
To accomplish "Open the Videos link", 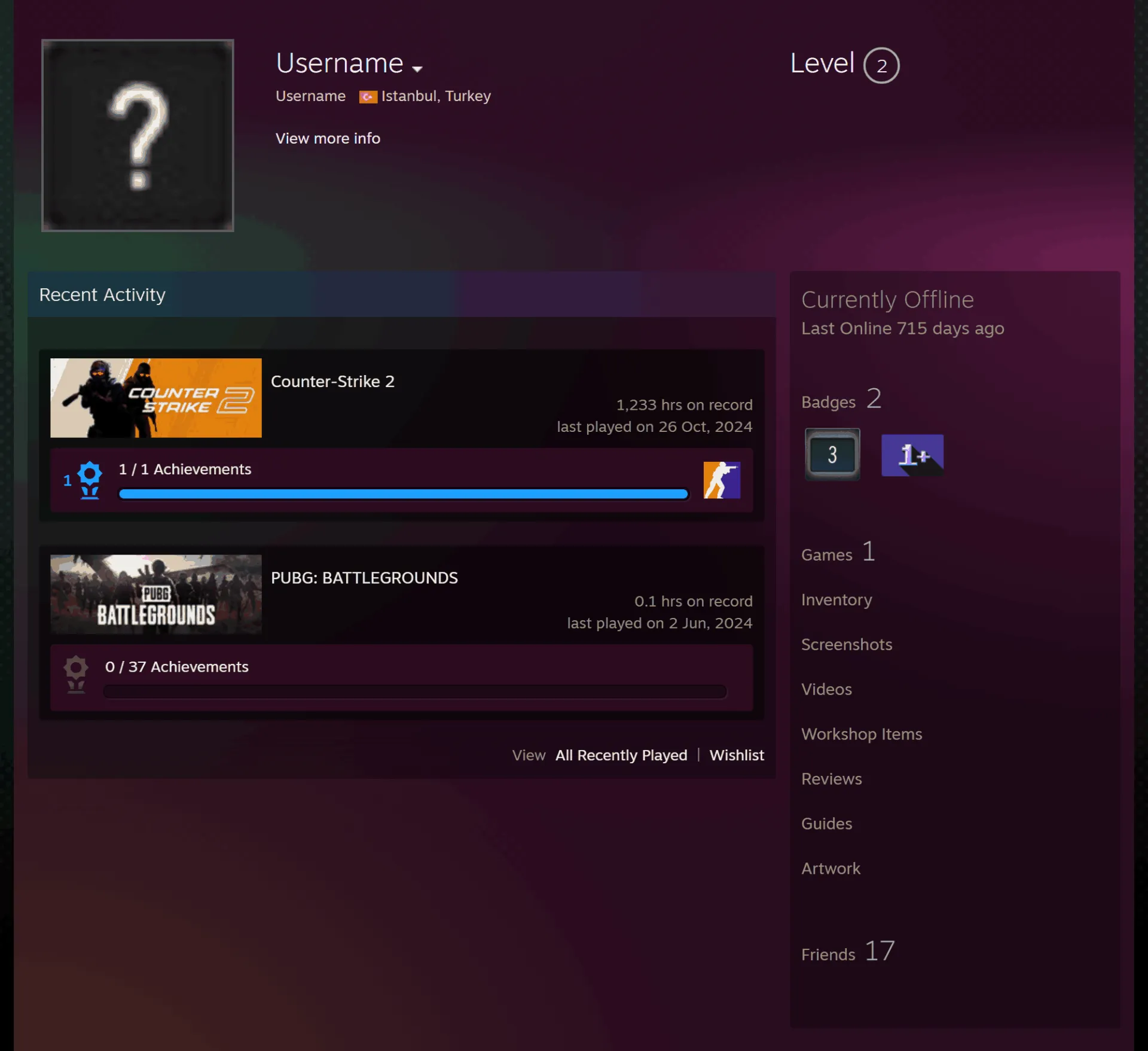I will (x=826, y=689).
